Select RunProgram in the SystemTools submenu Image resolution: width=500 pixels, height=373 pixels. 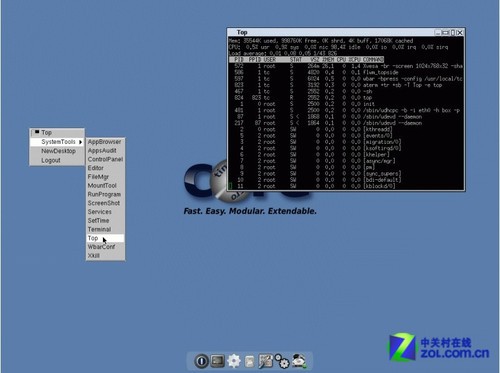pyautogui.click(x=105, y=194)
